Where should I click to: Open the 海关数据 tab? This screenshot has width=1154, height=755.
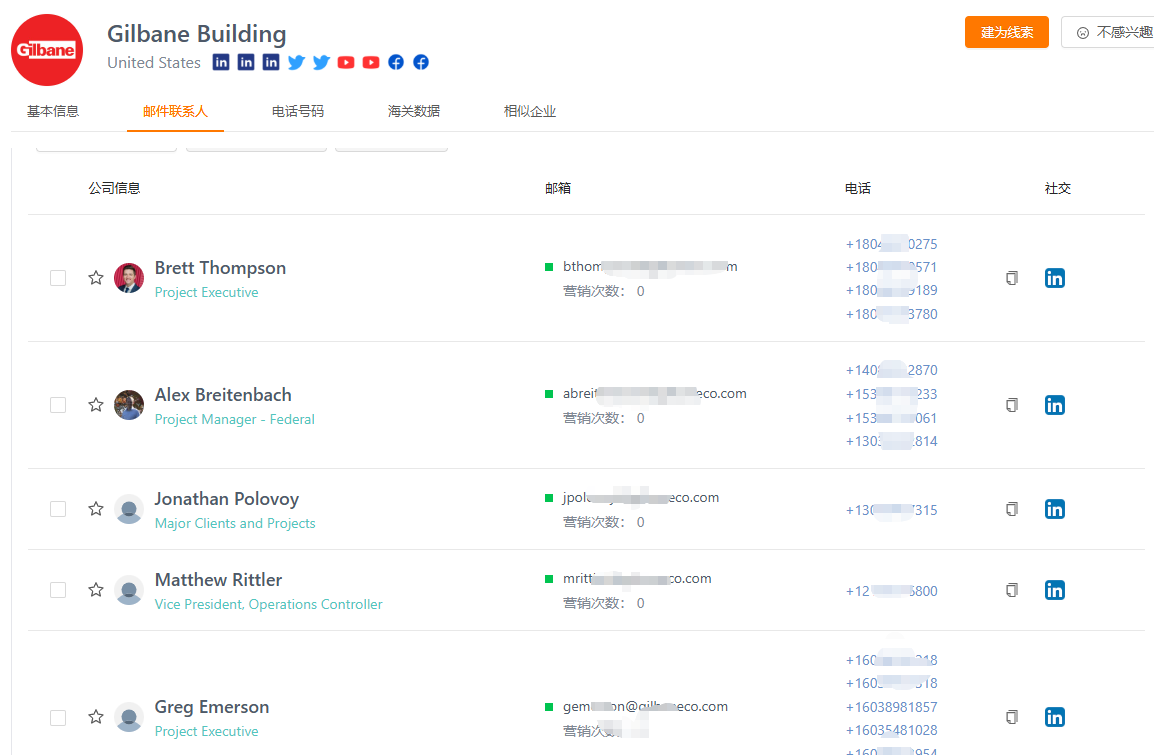tap(414, 111)
